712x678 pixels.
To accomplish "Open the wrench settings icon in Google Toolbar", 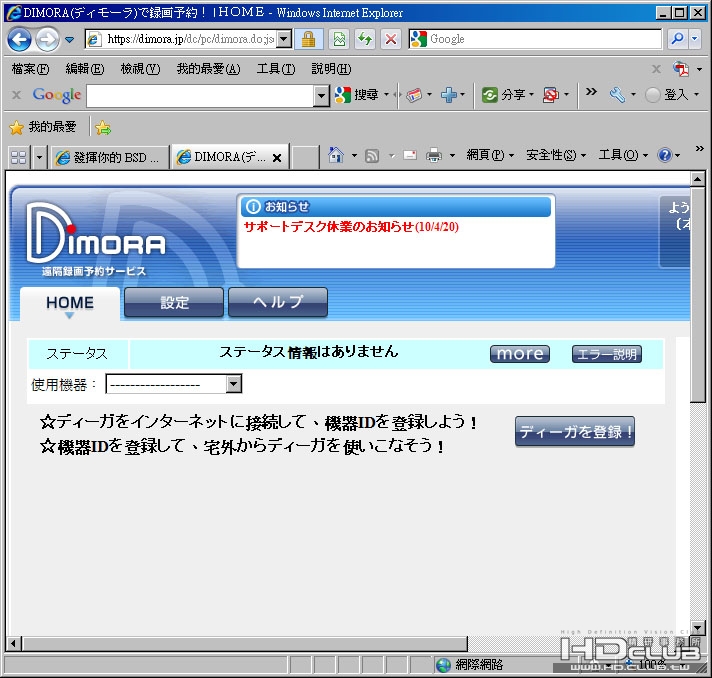I will (x=618, y=94).
